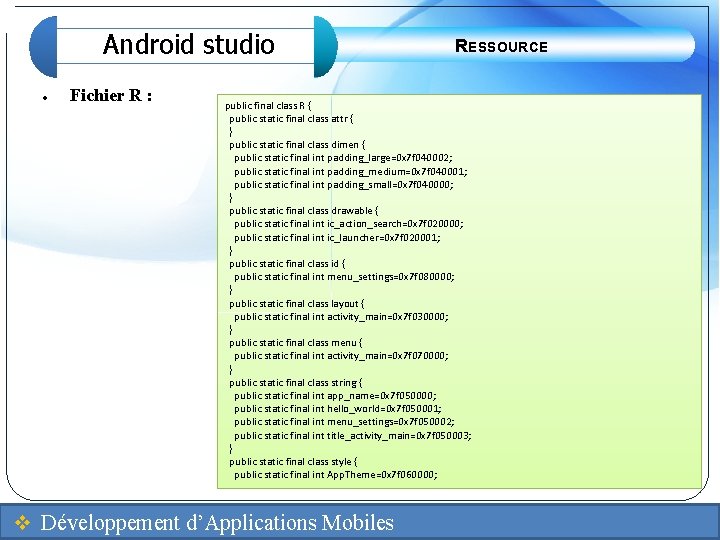Click the line with menu_settings=0x7f080000
The image size is (720, 540).
tap(344, 277)
